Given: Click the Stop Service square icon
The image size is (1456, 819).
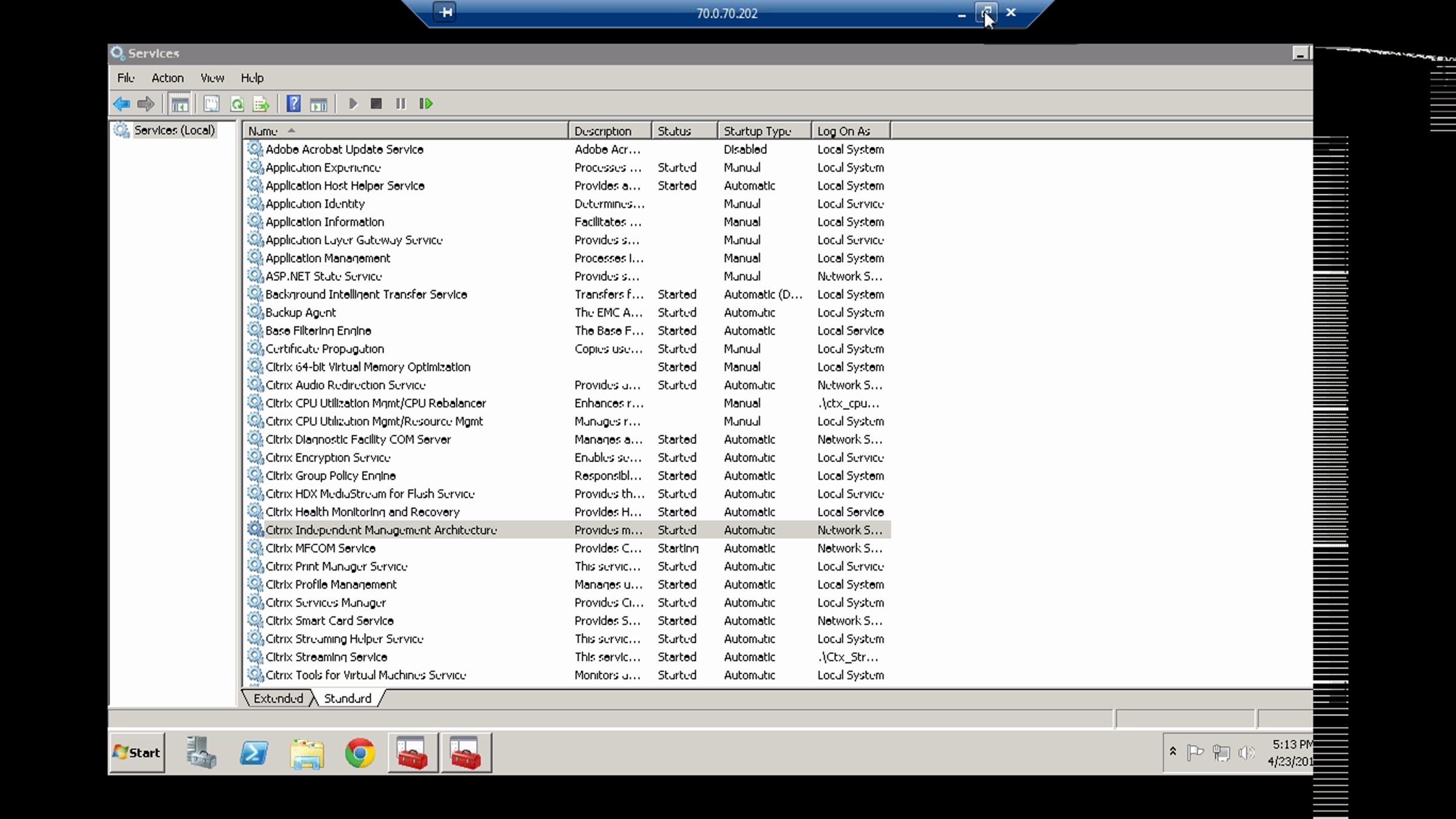Looking at the screenshot, I should [376, 104].
